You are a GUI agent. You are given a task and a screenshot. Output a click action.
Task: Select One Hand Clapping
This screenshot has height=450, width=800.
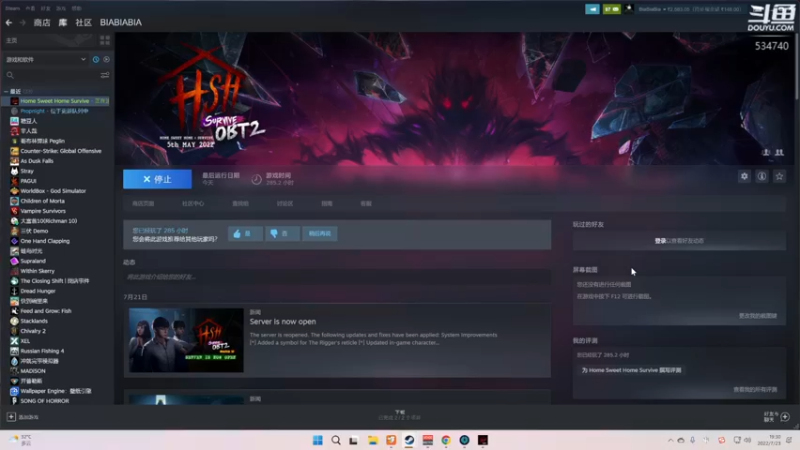click(45, 241)
